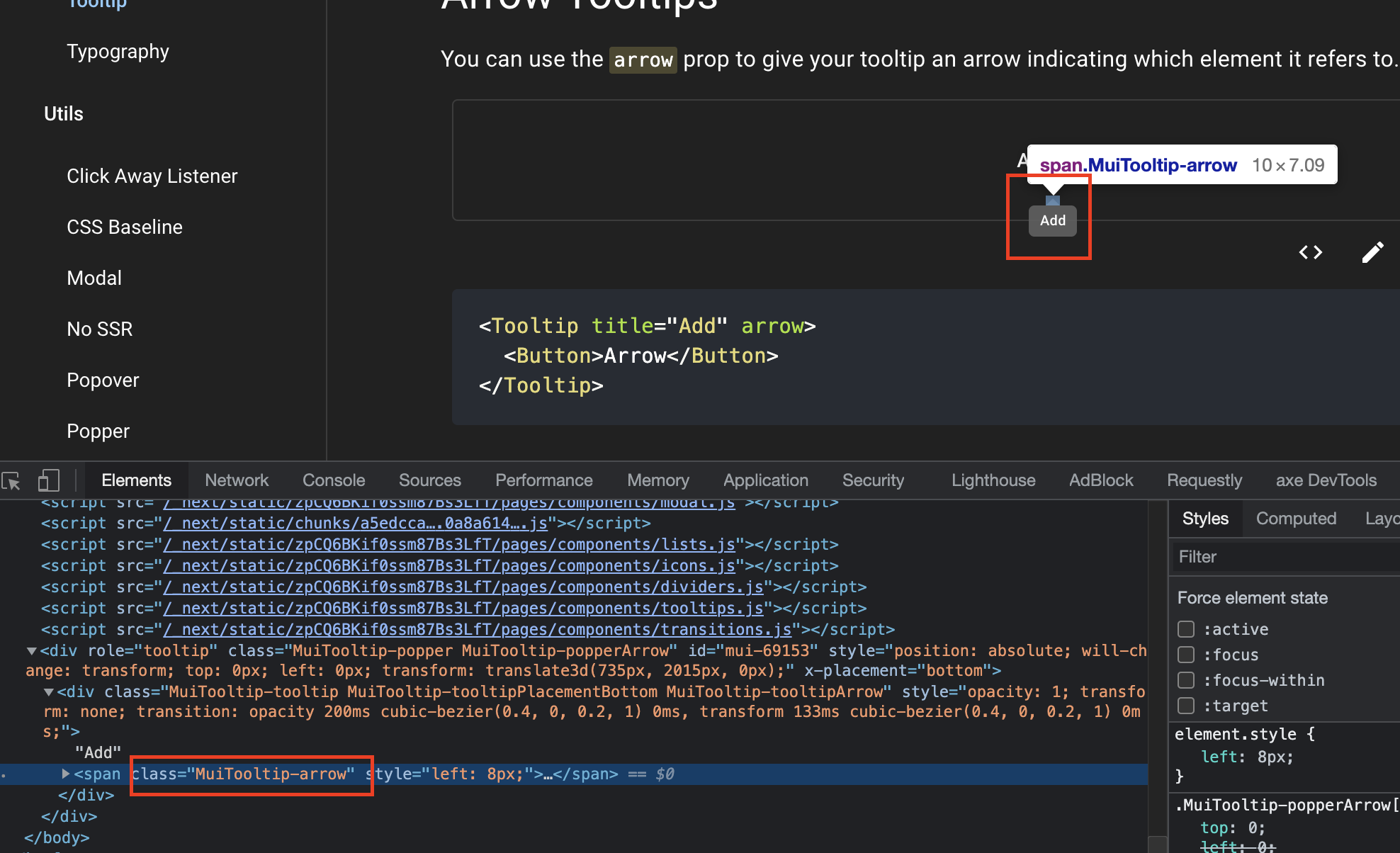This screenshot has width=1400, height=853.
Task: Toggle device toolbar icon in DevTools
Action: 48,481
